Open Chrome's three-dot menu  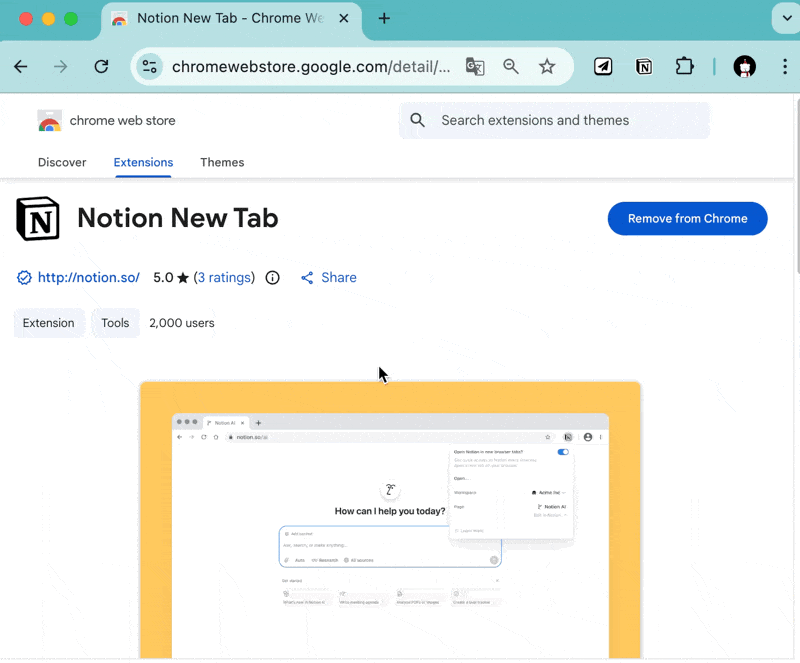point(780,67)
